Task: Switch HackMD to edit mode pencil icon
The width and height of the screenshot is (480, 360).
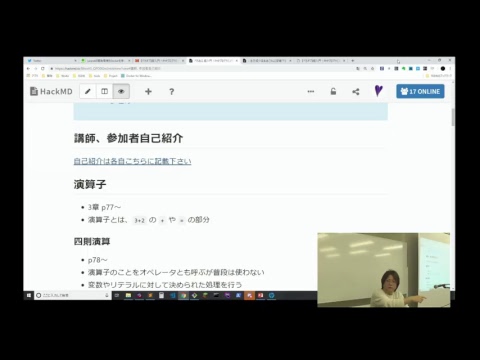Action: pos(88,91)
